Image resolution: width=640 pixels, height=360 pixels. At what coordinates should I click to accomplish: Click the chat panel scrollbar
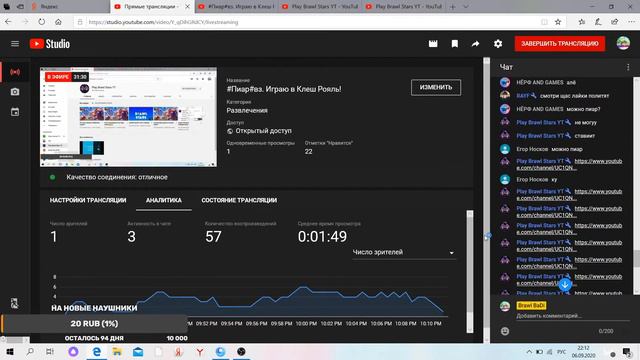(x=637, y=186)
